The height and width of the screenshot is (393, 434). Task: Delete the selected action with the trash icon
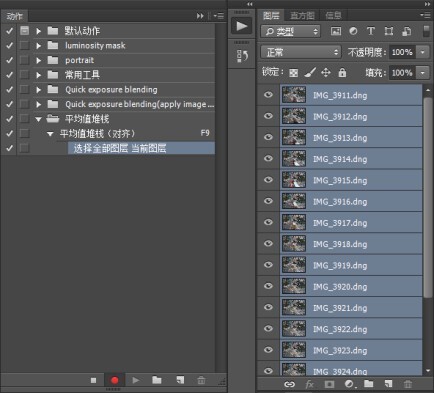click(x=201, y=380)
